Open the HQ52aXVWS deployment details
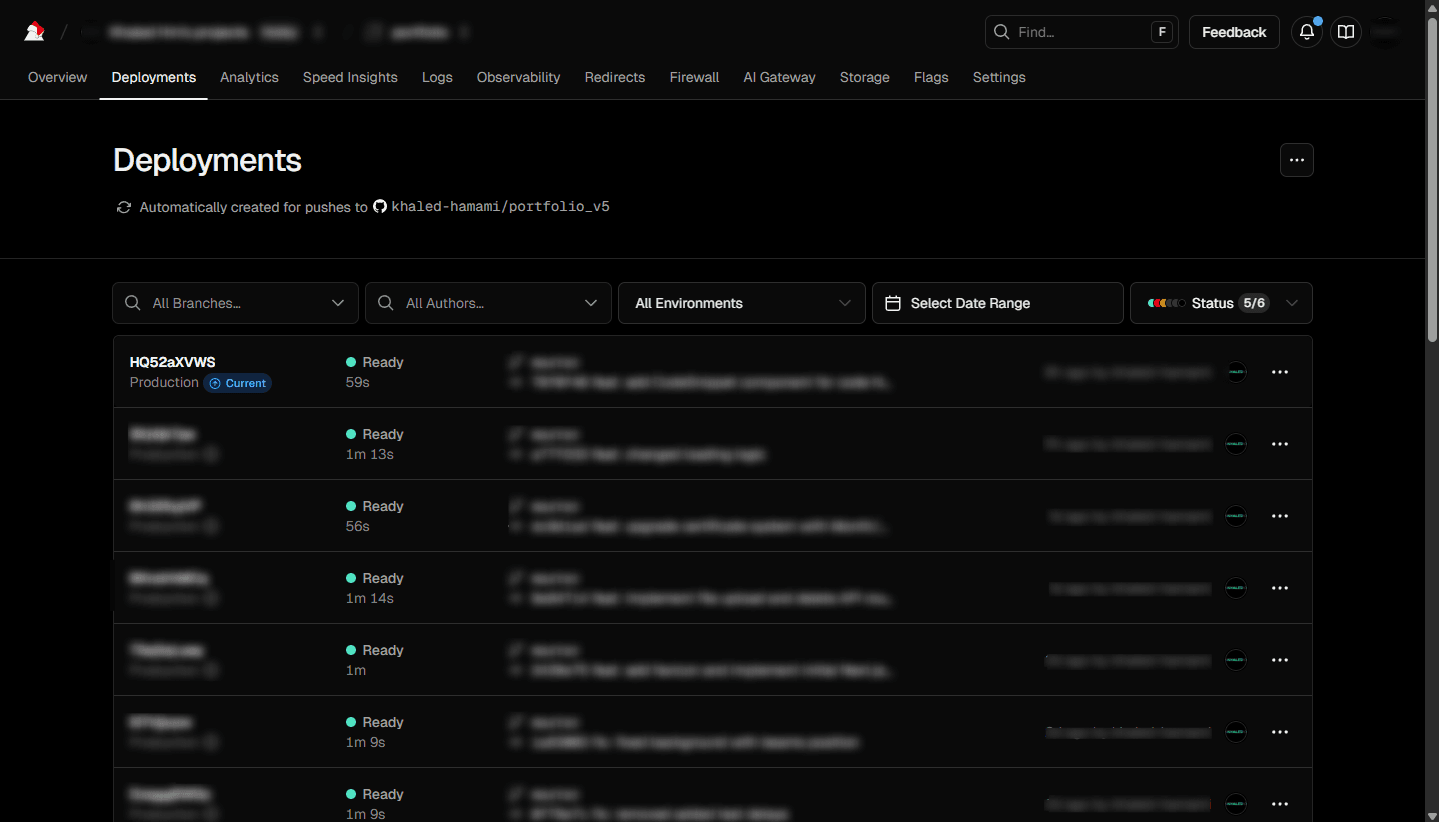The height and width of the screenshot is (822, 1439). 172,362
